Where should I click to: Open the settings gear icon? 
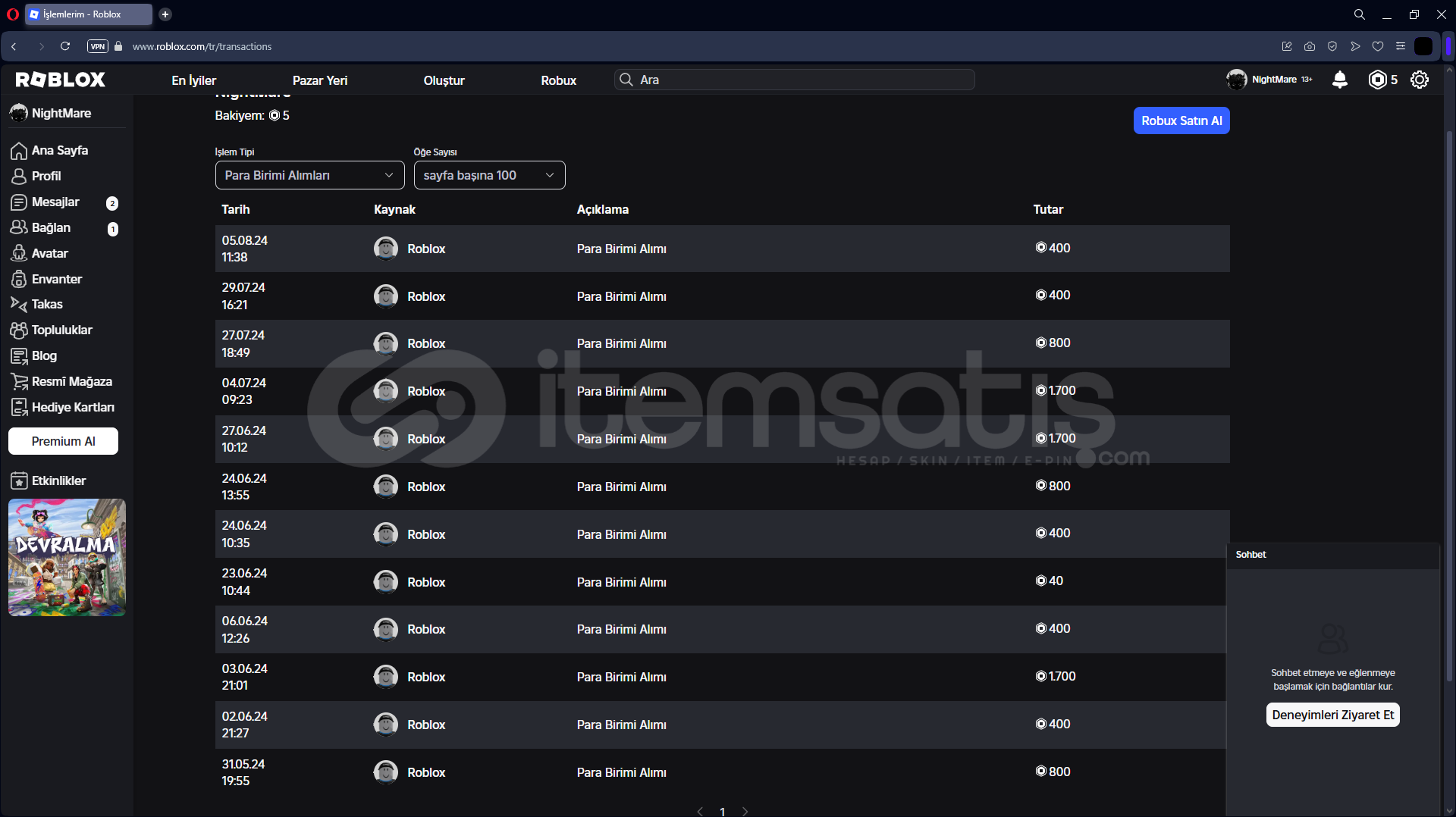[1420, 80]
